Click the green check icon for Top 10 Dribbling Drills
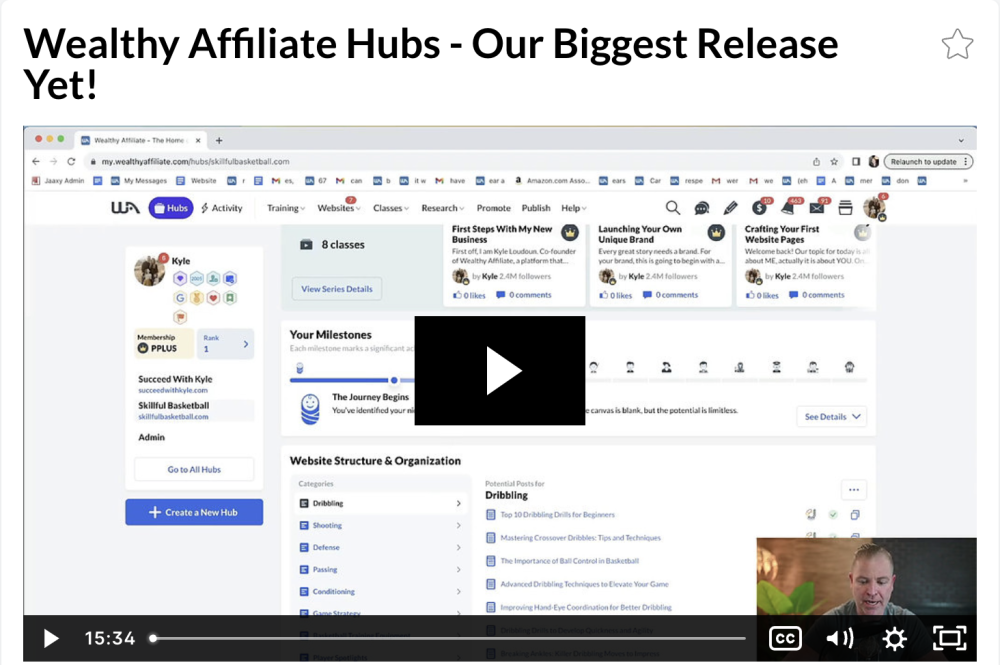 [x=833, y=515]
